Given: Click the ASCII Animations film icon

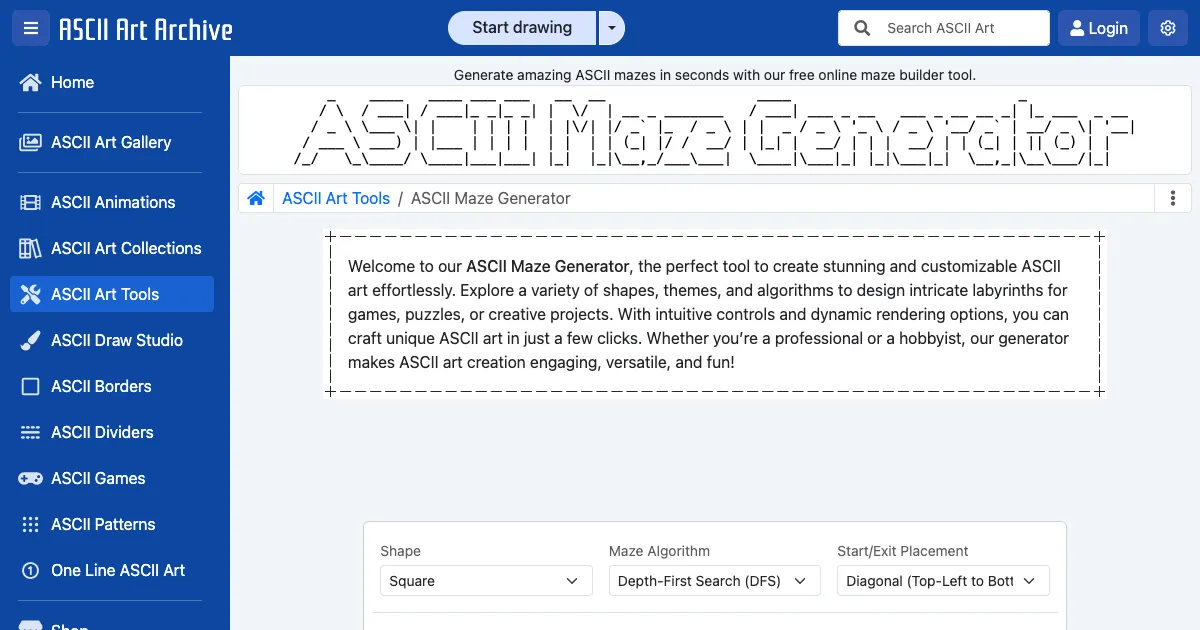Looking at the screenshot, I should point(30,202).
